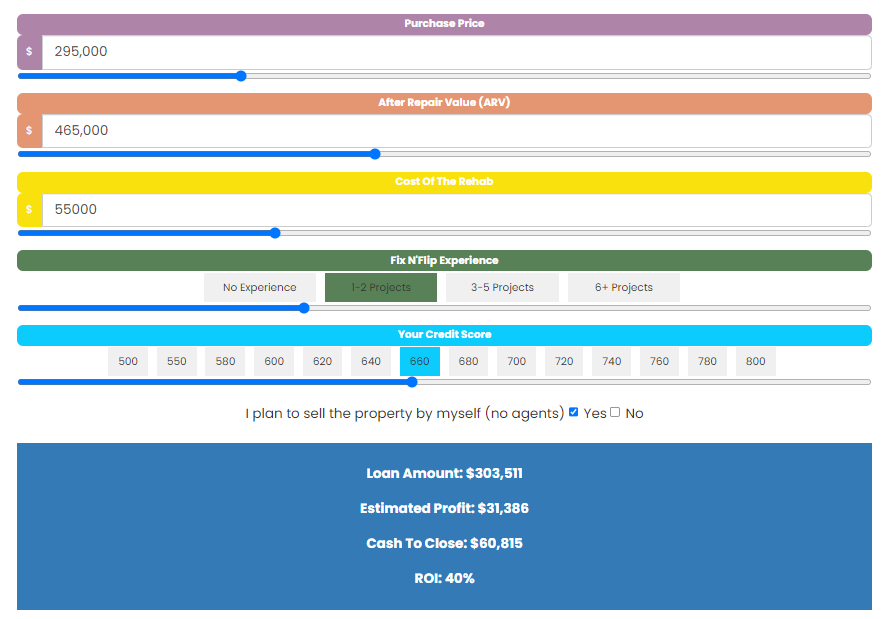Click the Cost Of The Rehab input
The height and width of the screenshot is (619, 883).
click(x=455, y=210)
